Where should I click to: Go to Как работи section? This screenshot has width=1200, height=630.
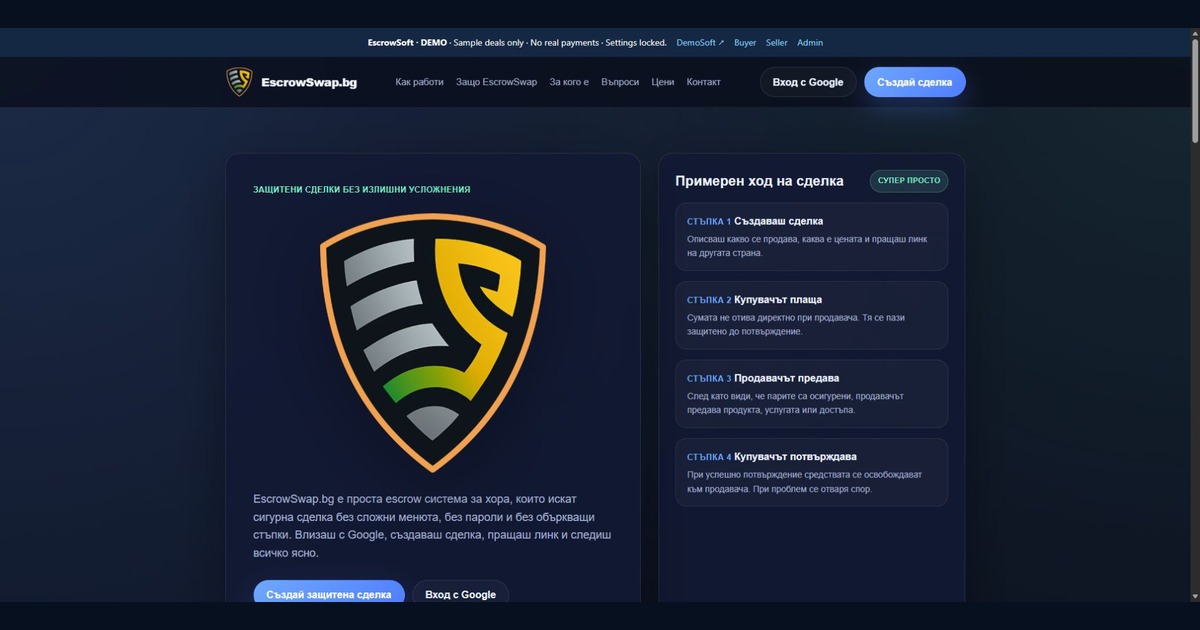click(x=420, y=82)
